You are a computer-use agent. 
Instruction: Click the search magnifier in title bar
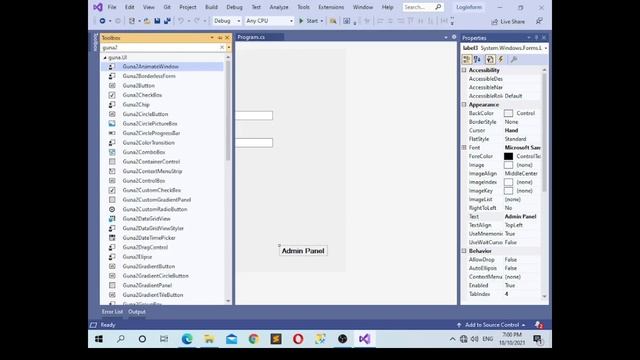click(x=438, y=7)
